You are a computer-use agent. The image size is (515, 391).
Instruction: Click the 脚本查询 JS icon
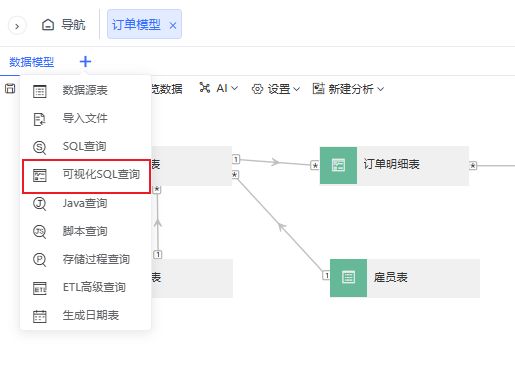[40, 232]
